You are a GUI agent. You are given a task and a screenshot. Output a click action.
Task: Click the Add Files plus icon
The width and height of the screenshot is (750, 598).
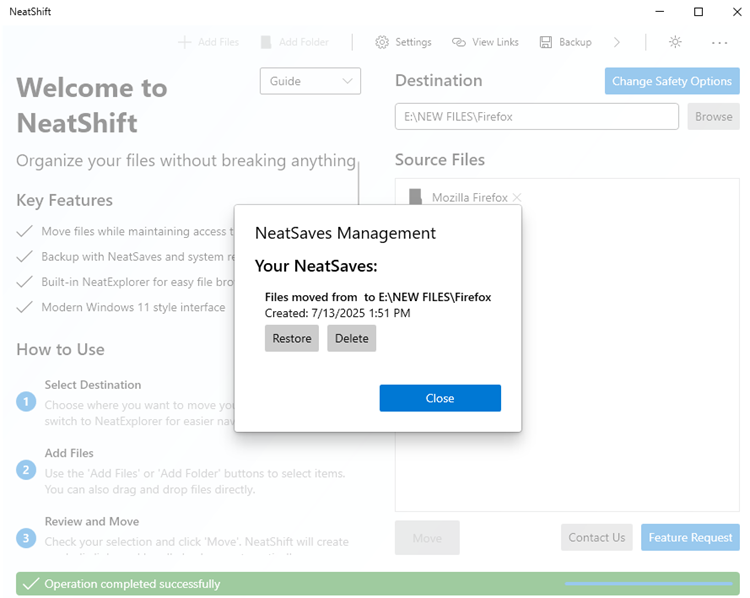point(184,42)
